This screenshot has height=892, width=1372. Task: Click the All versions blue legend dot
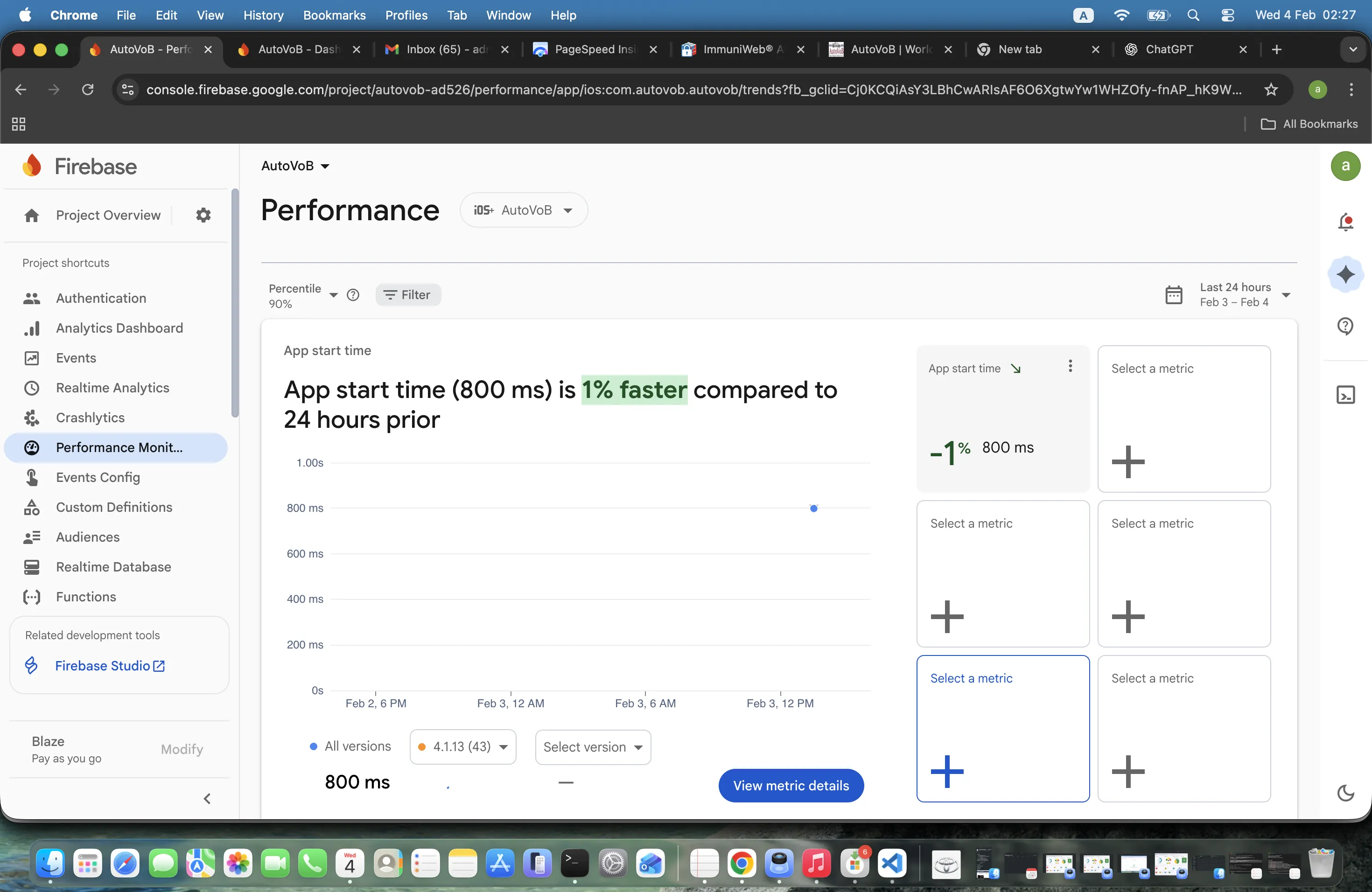click(x=314, y=747)
